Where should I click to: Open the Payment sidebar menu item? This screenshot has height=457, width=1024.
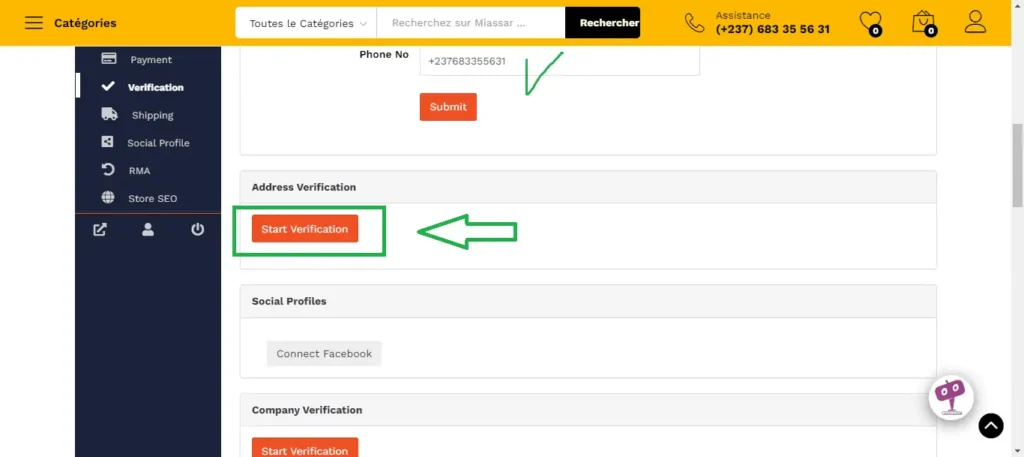[x=150, y=60]
